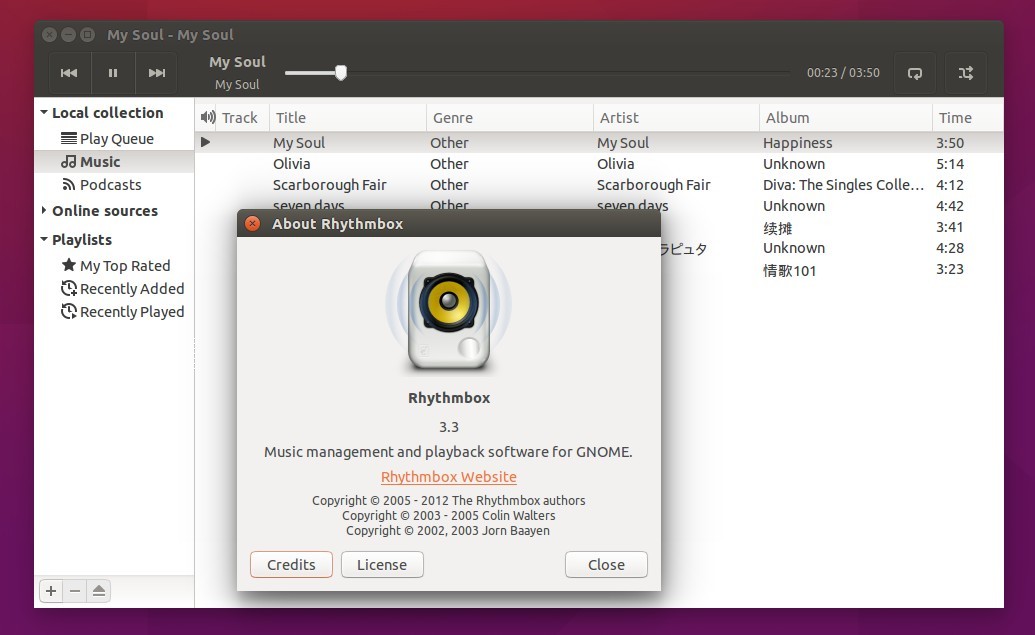
Task: Close the About Rhythmbox dialog via Close button
Action: coord(606,564)
